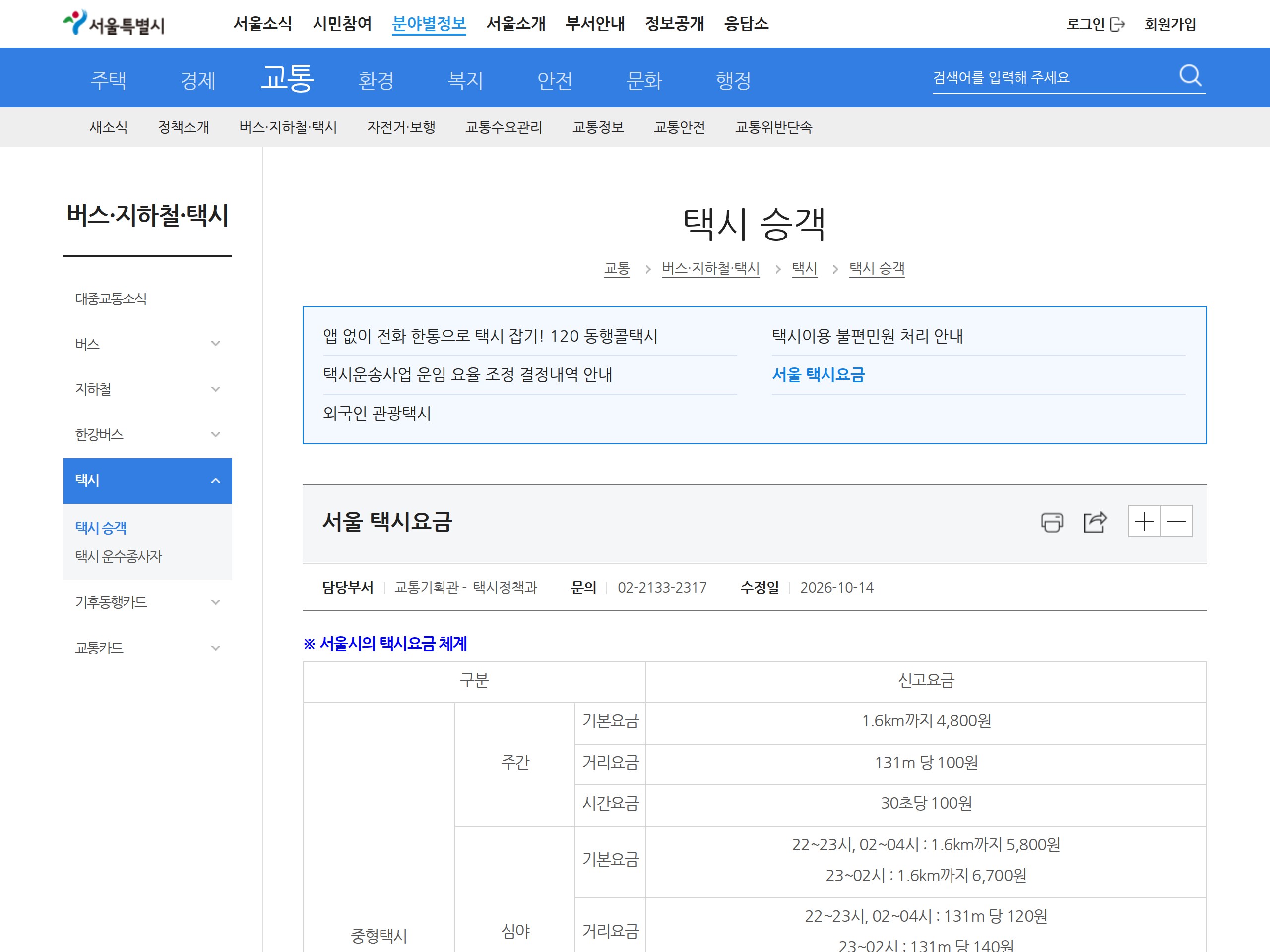The height and width of the screenshot is (952, 1270).
Task: Open 자전거·보행 submenu item
Action: click(401, 127)
